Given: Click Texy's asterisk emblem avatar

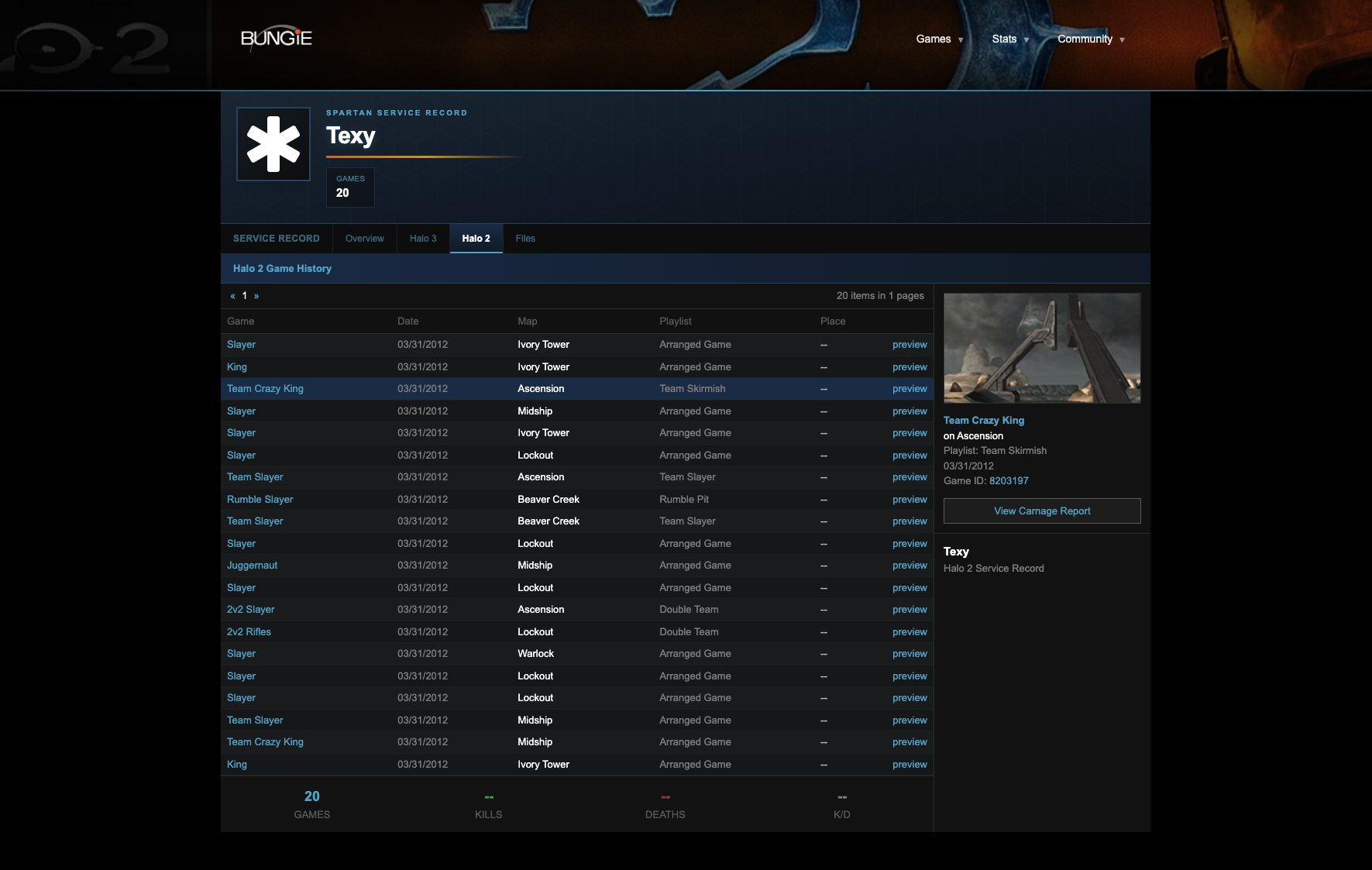Looking at the screenshot, I should (273, 144).
